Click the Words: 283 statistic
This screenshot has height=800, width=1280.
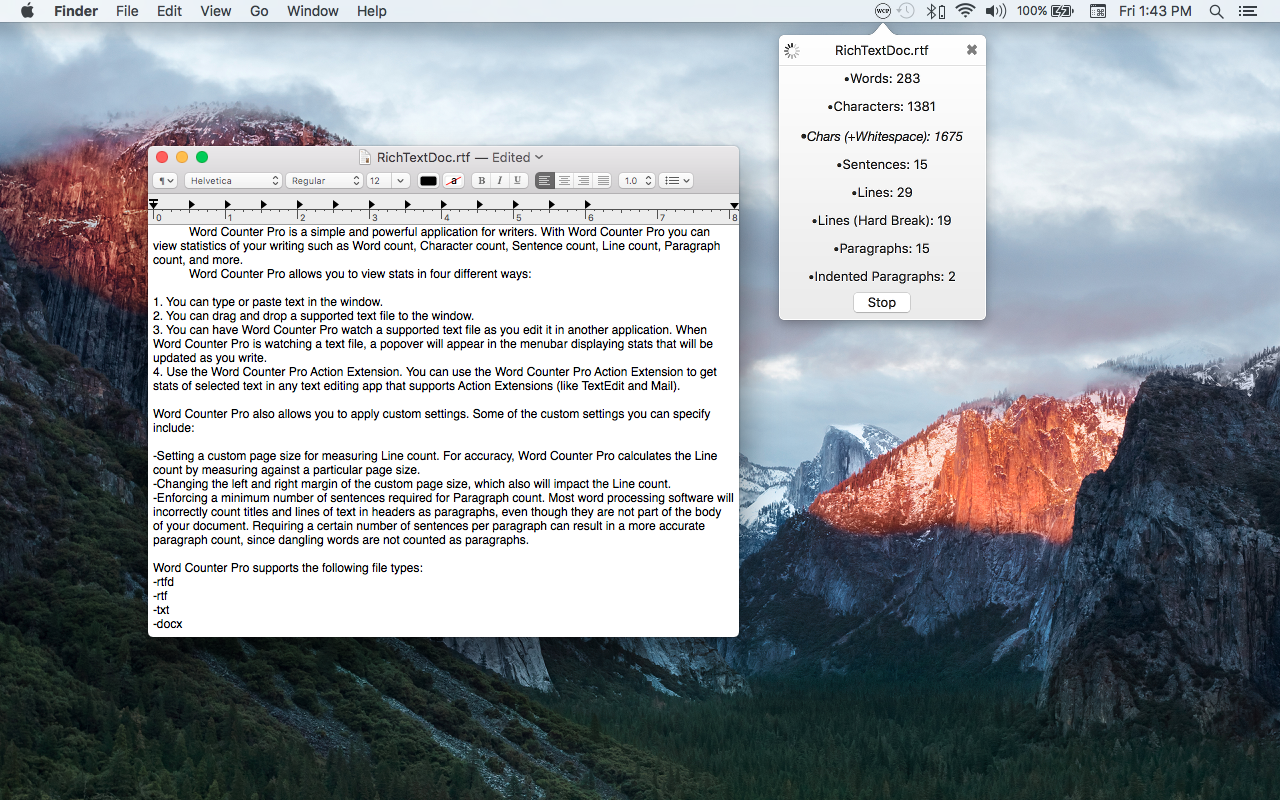tap(882, 78)
